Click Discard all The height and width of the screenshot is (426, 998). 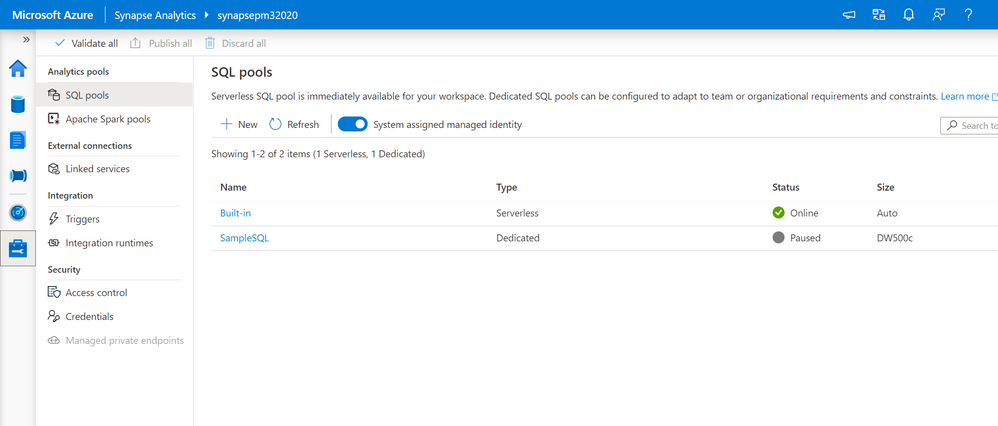(235, 43)
